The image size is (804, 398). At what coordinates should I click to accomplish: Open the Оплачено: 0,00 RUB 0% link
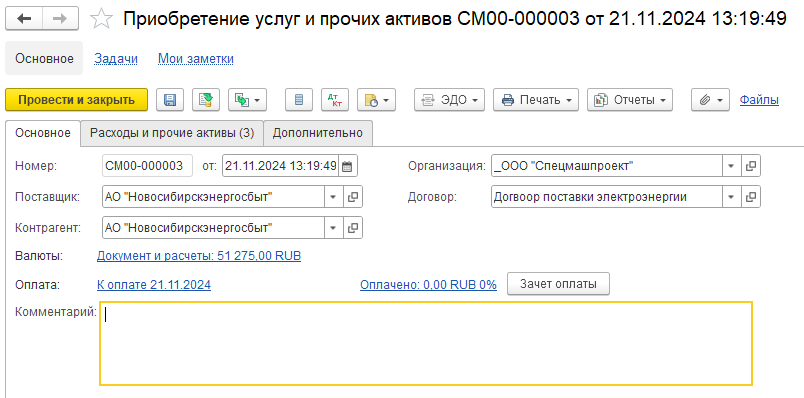tap(428, 285)
